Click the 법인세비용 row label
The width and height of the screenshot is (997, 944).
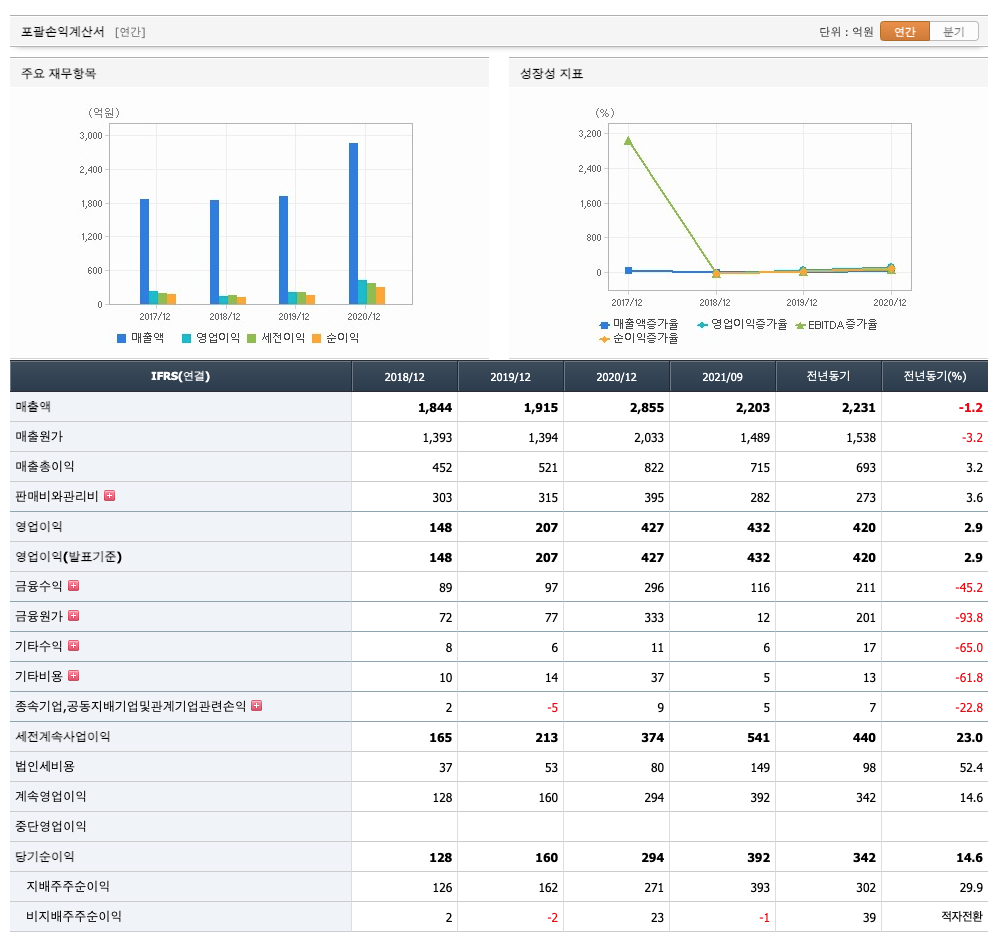pyautogui.click(x=45, y=766)
